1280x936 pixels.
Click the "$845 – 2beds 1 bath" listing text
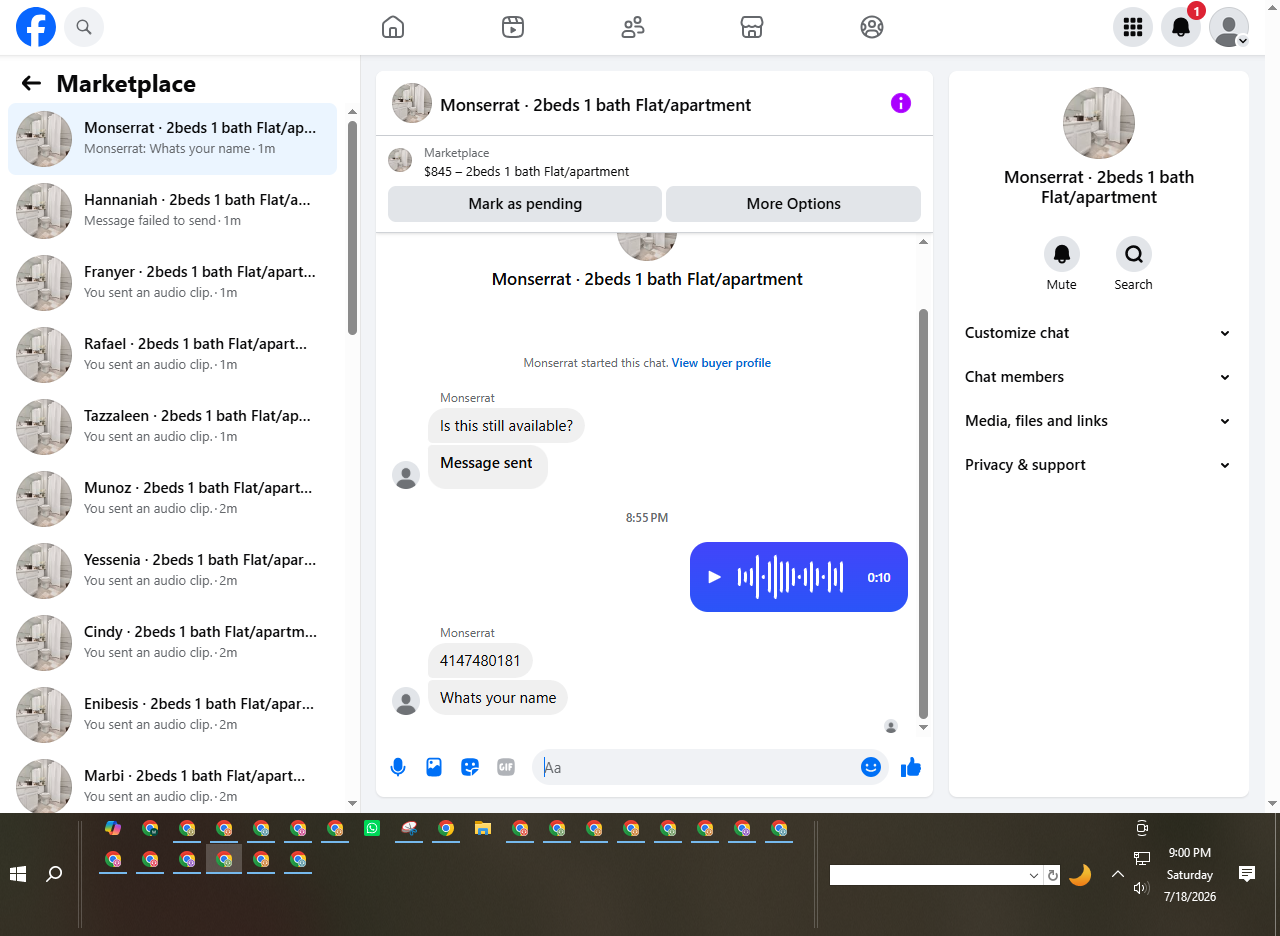(x=527, y=171)
